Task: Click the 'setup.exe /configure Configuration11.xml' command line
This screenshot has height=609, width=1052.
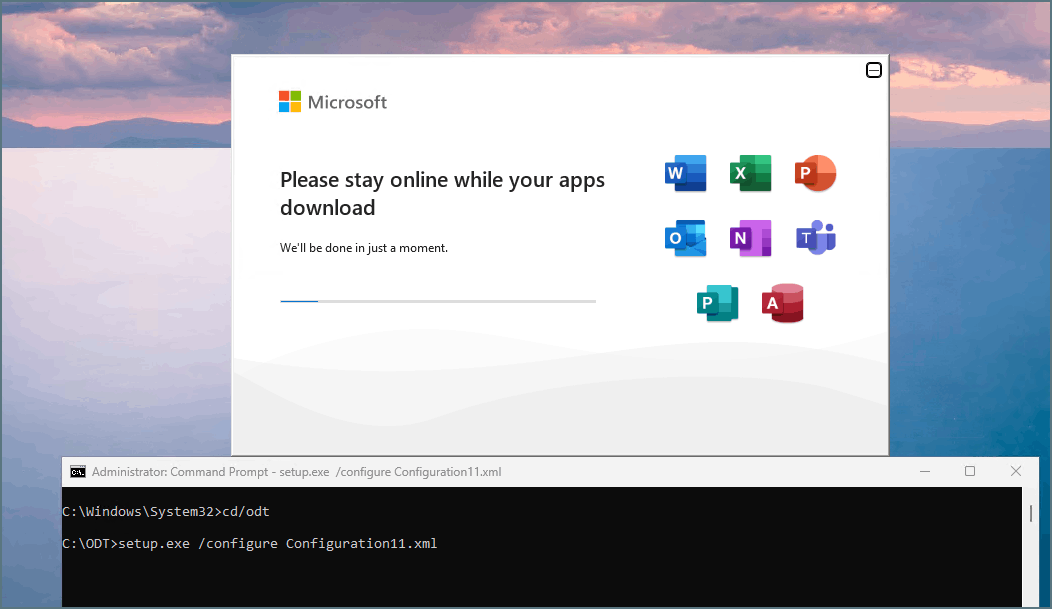Action: click(x=250, y=543)
